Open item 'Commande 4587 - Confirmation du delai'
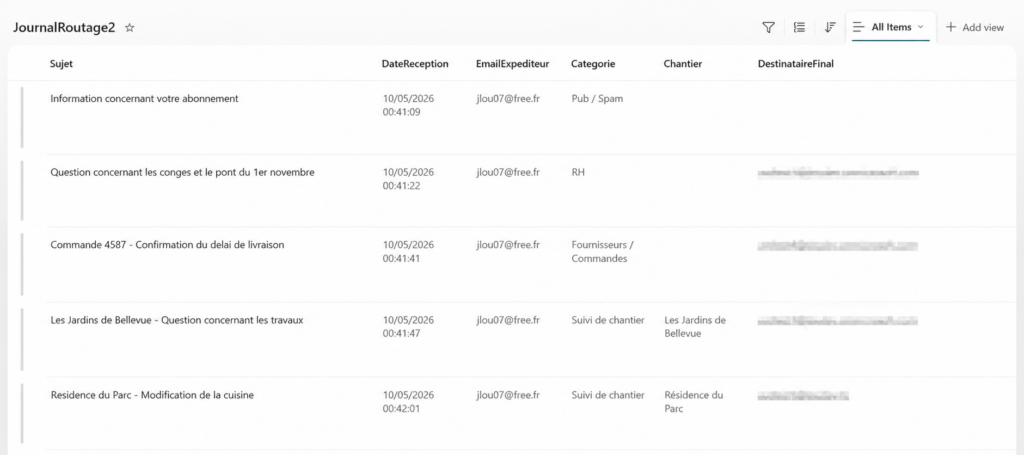The height and width of the screenshot is (455, 1024). (167, 245)
